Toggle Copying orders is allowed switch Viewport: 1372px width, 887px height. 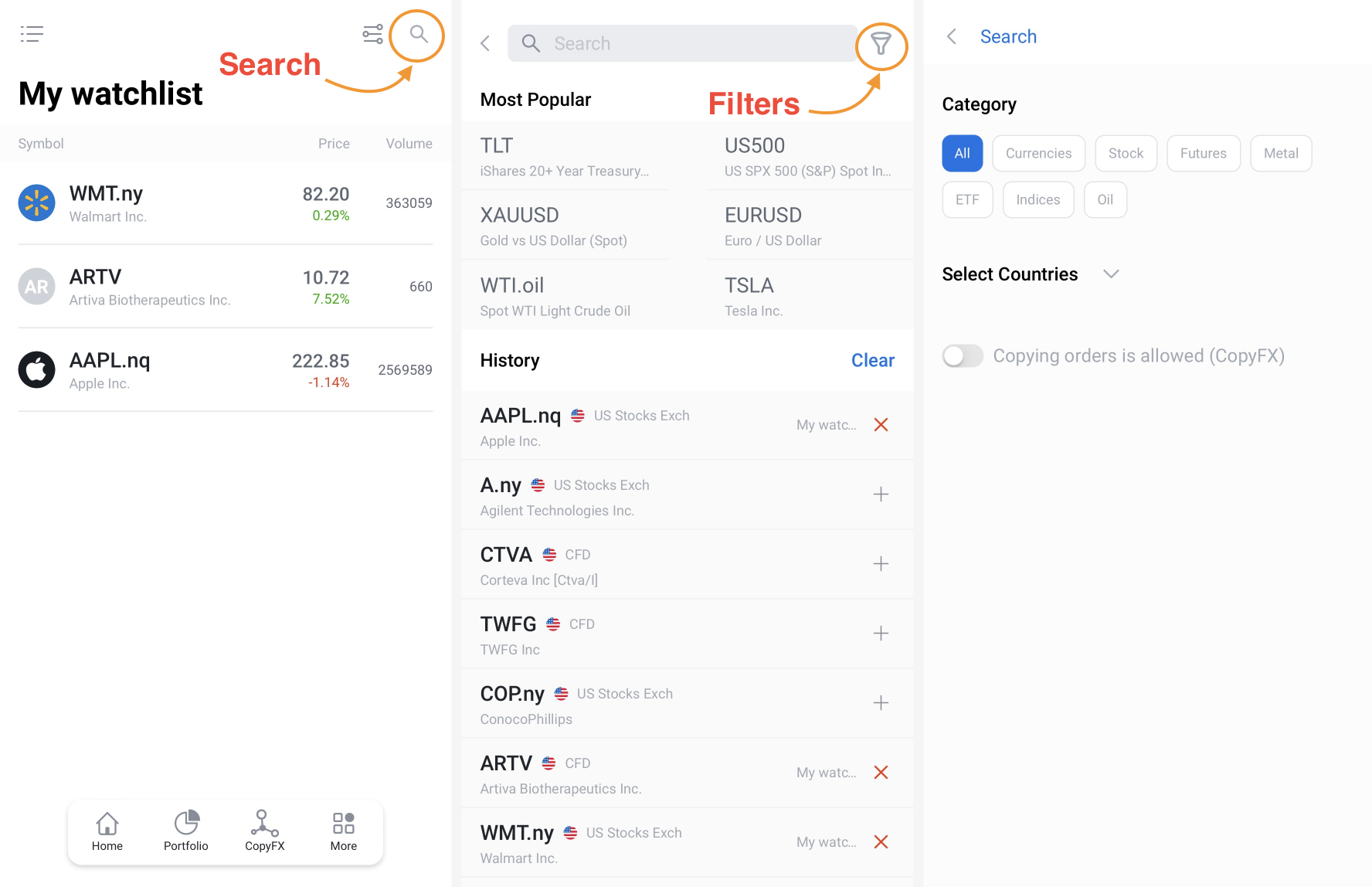[x=963, y=355]
